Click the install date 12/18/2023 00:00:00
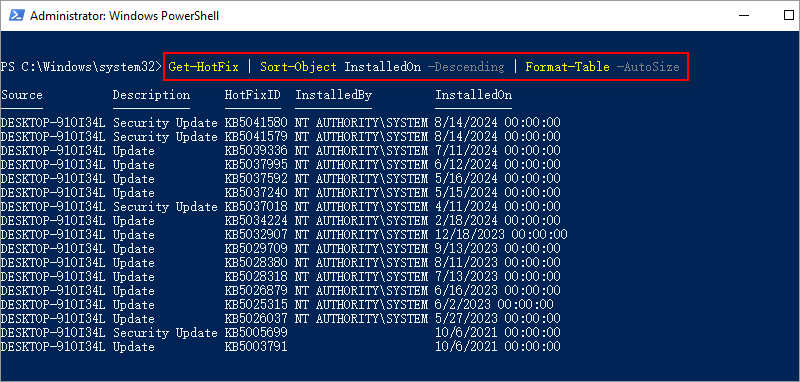The width and height of the screenshot is (800, 382). point(501,235)
